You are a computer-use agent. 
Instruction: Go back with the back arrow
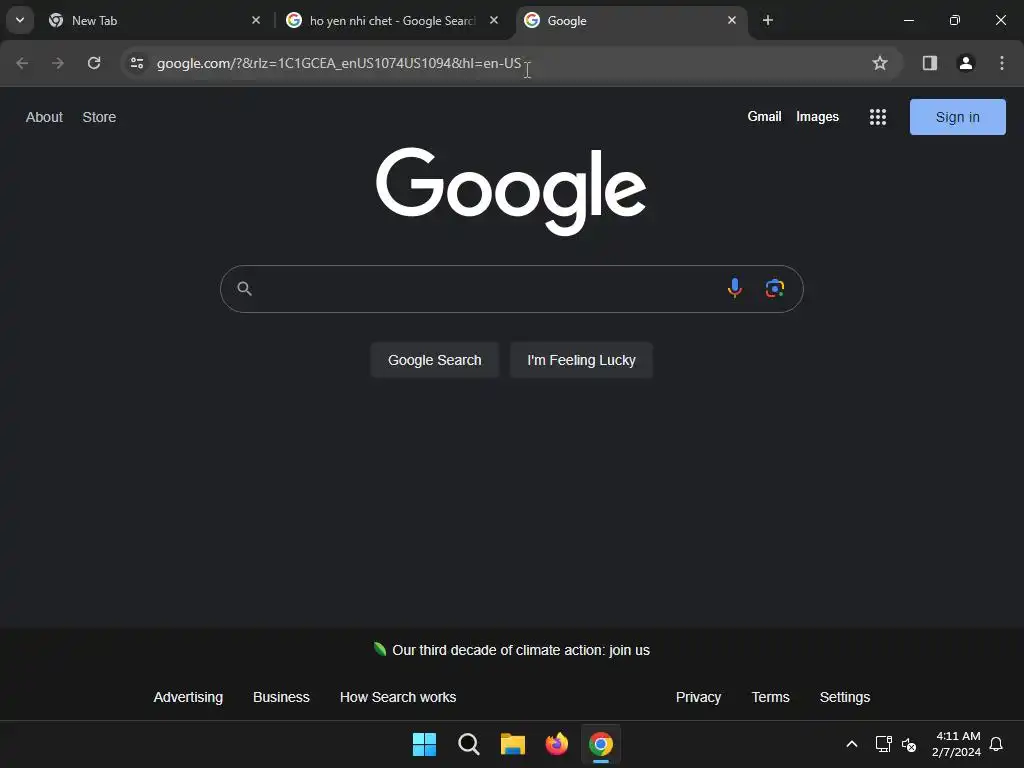pos(22,63)
